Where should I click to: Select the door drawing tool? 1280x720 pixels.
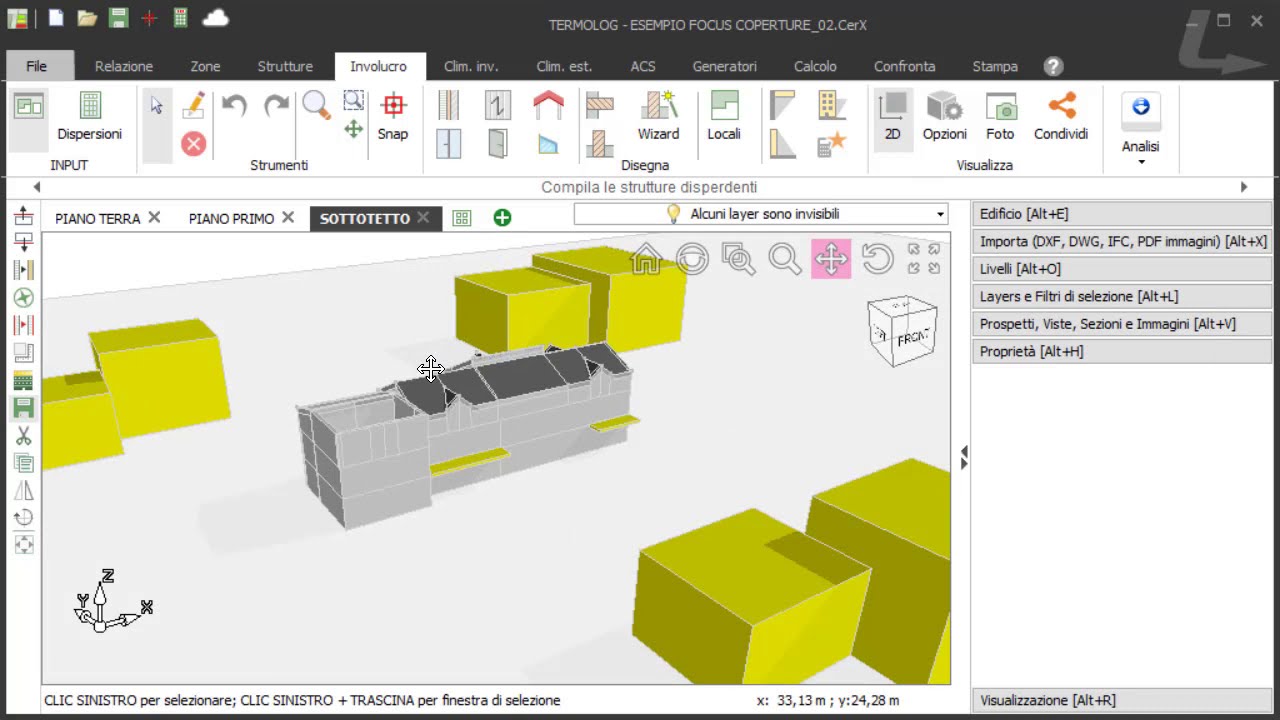coord(497,144)
